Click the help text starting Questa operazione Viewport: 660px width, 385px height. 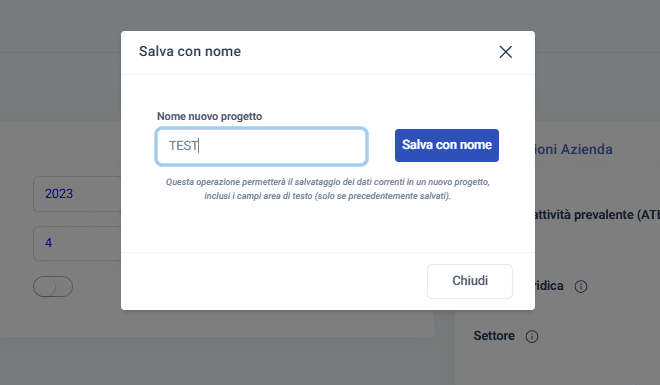point(327,182)
